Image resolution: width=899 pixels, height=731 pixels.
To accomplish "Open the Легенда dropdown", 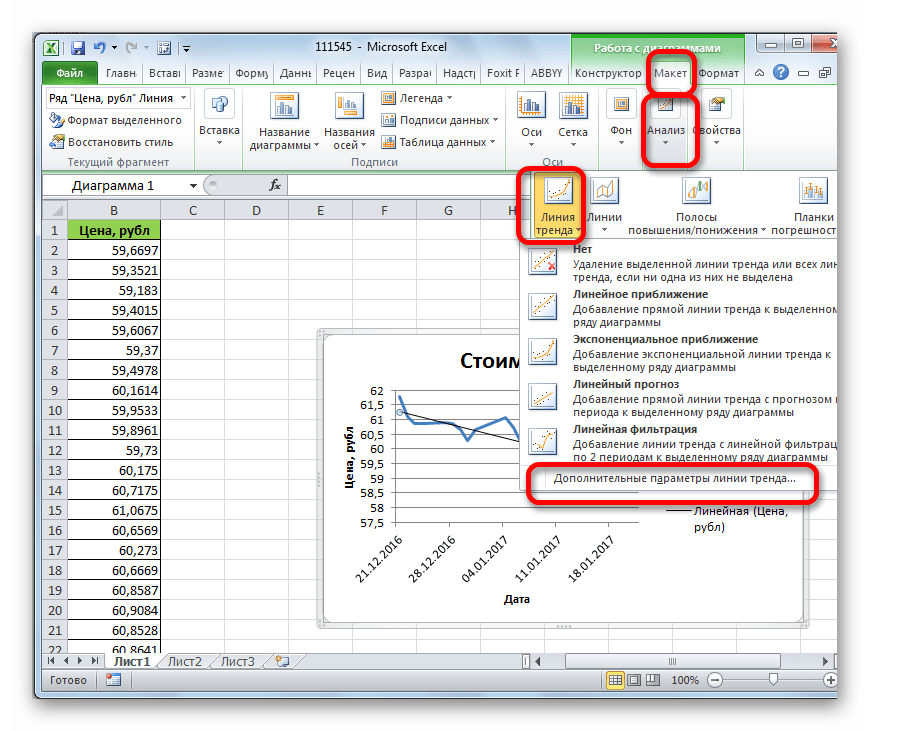I will [417, 98].
